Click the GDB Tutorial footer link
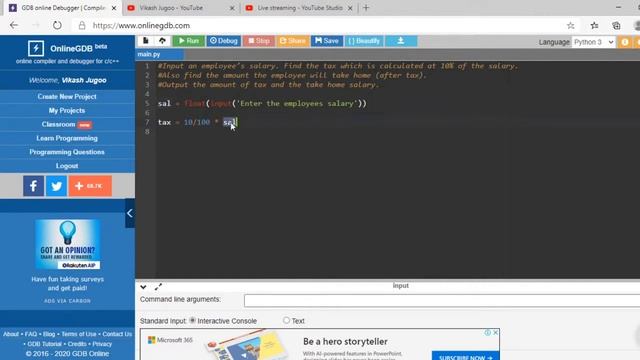Viewport: 640px width, 360px height. click(x=44, y=344)
